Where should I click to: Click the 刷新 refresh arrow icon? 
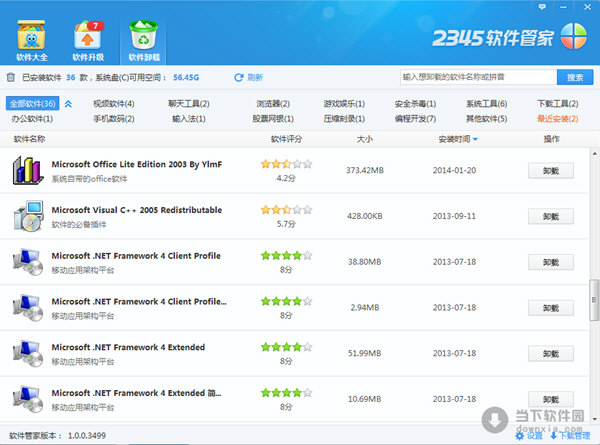[x=238, y=77]
